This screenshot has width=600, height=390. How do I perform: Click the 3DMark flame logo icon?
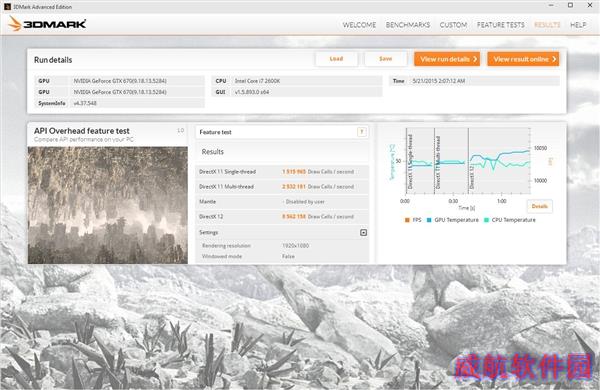click(15, 24)
